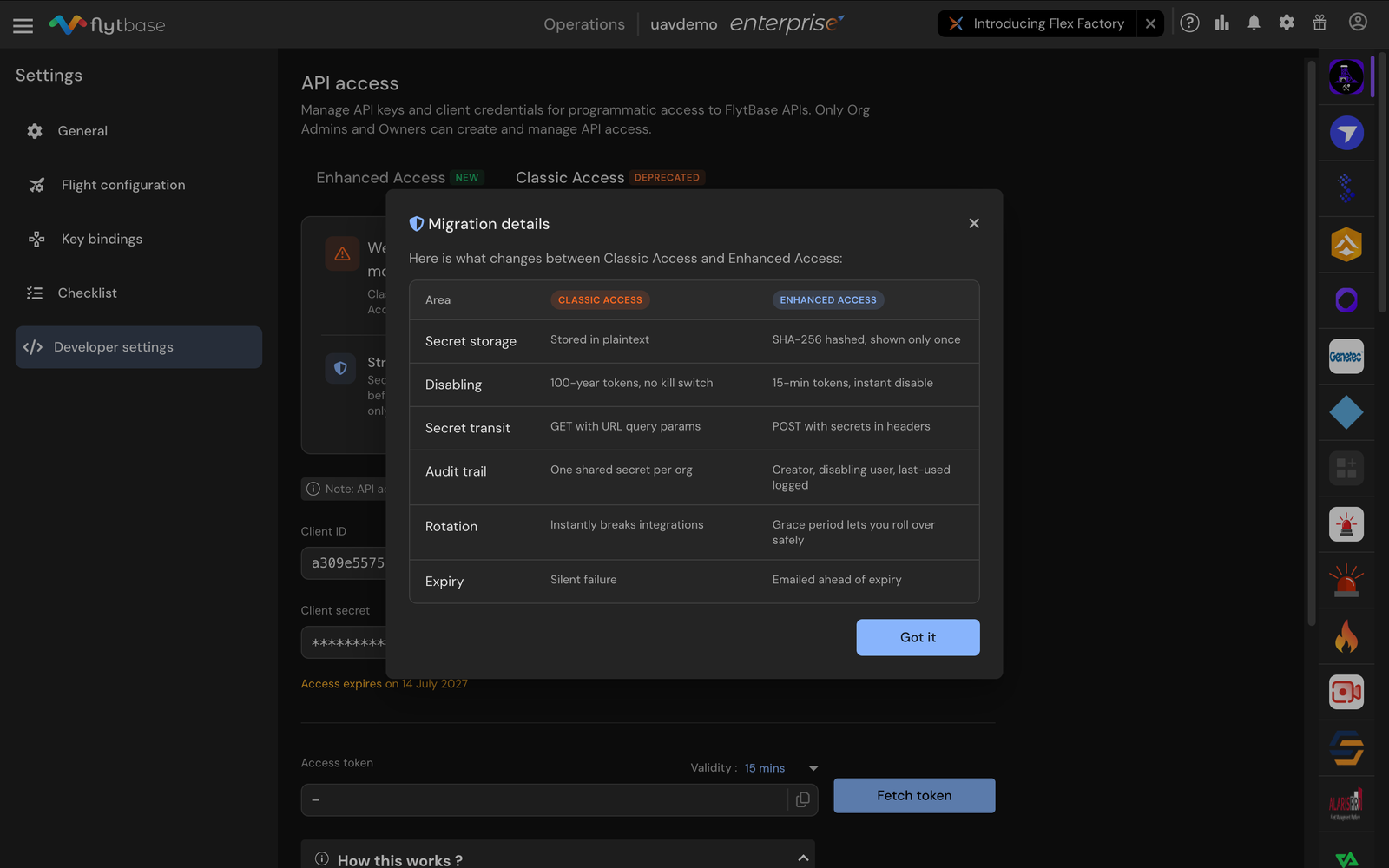Close the Migration details dialog
The width and height of the screenshot is (1389, 868).
(x=974, y=223)
